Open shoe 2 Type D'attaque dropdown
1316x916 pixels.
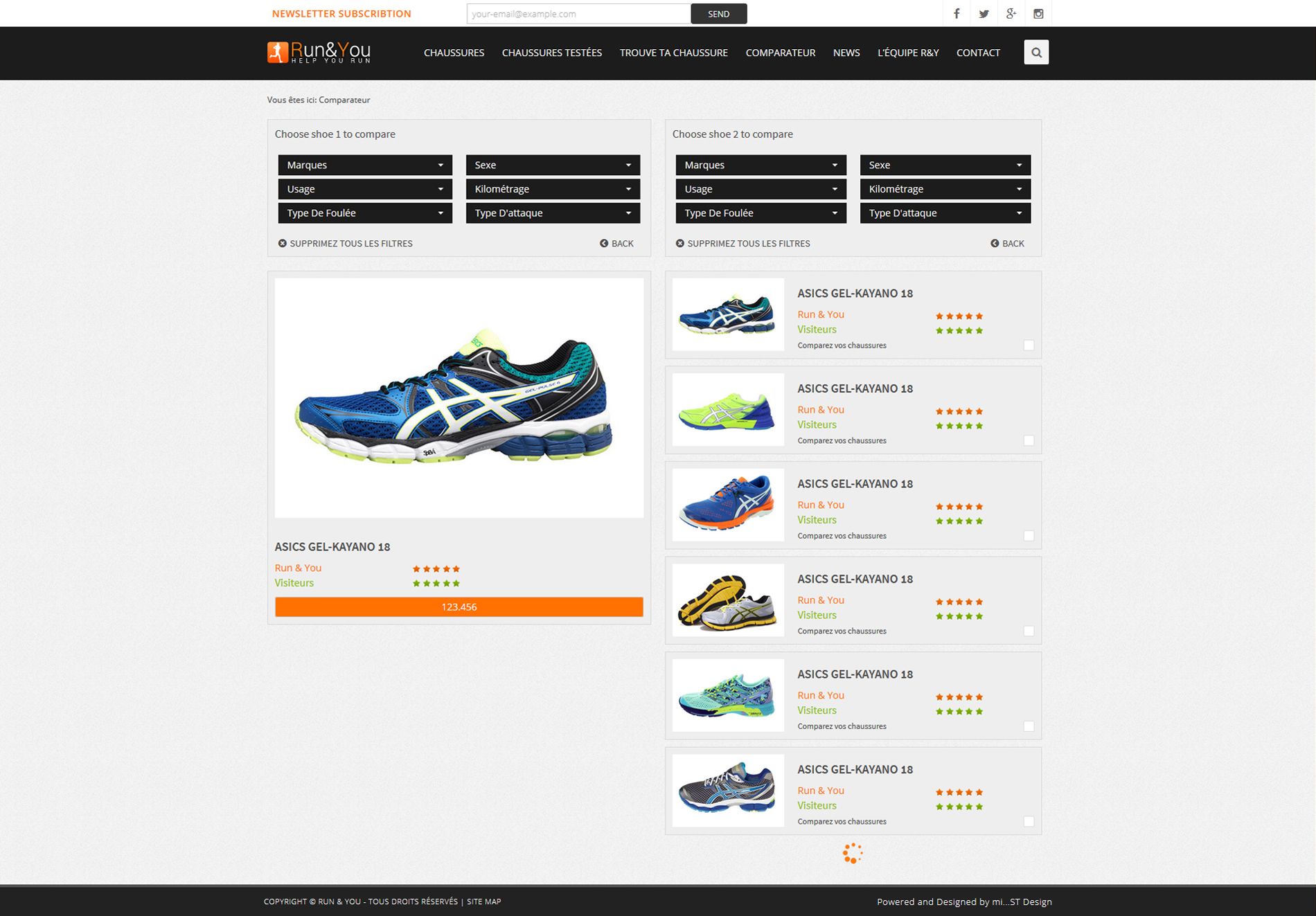pos(945,213)
